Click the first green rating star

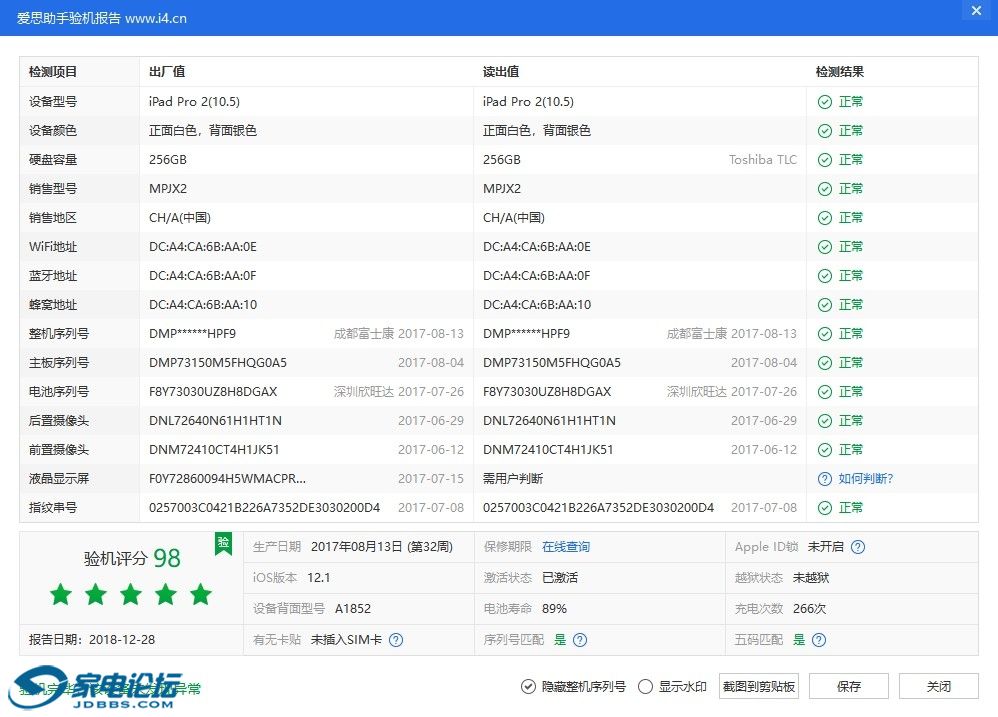tap(61, 595)
